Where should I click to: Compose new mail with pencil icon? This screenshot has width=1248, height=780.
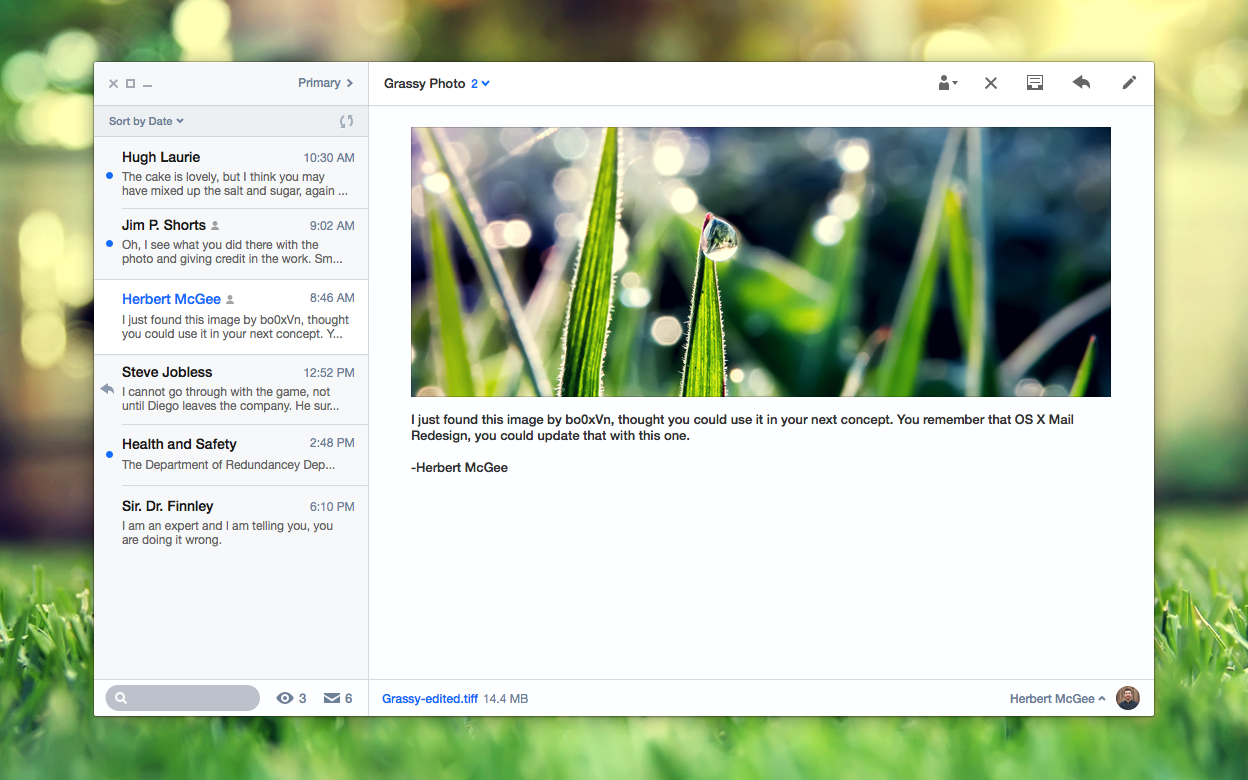click(1129, 83)
